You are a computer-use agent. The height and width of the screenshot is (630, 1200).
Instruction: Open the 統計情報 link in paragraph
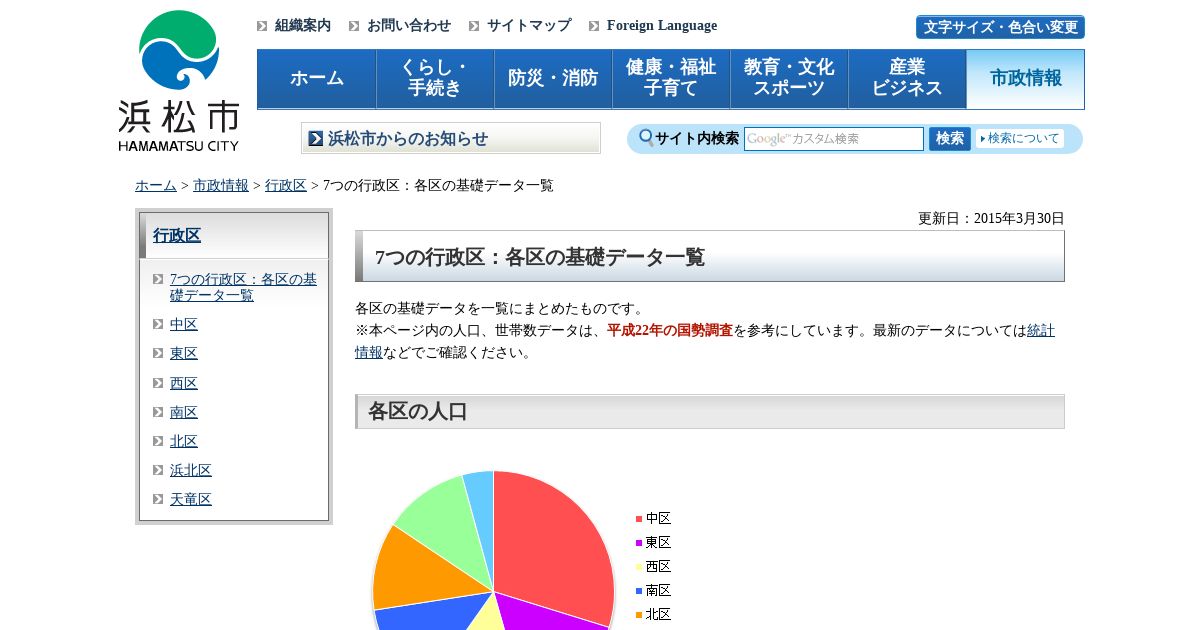[1041, 330]
